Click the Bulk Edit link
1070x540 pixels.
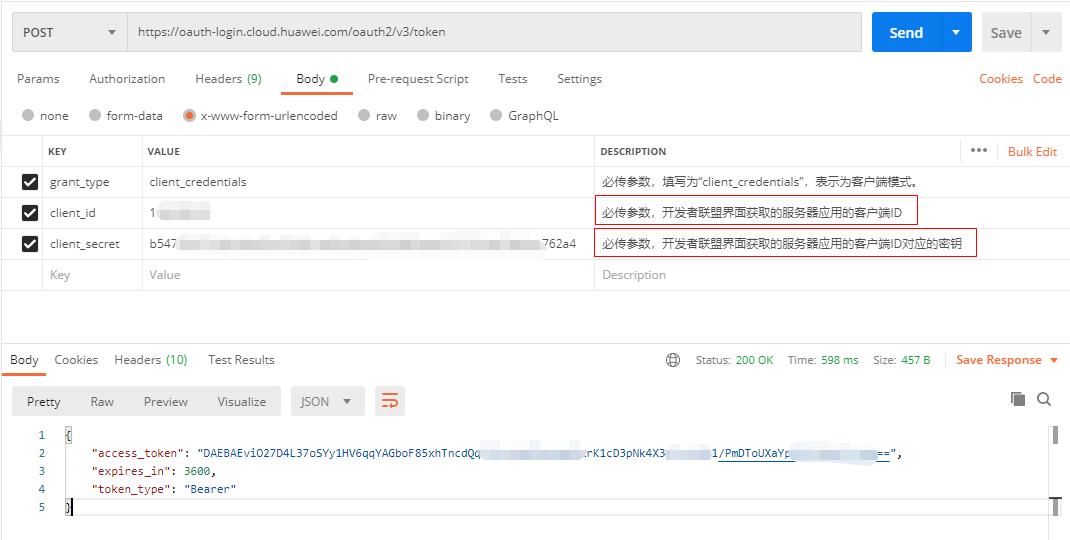1032,152
